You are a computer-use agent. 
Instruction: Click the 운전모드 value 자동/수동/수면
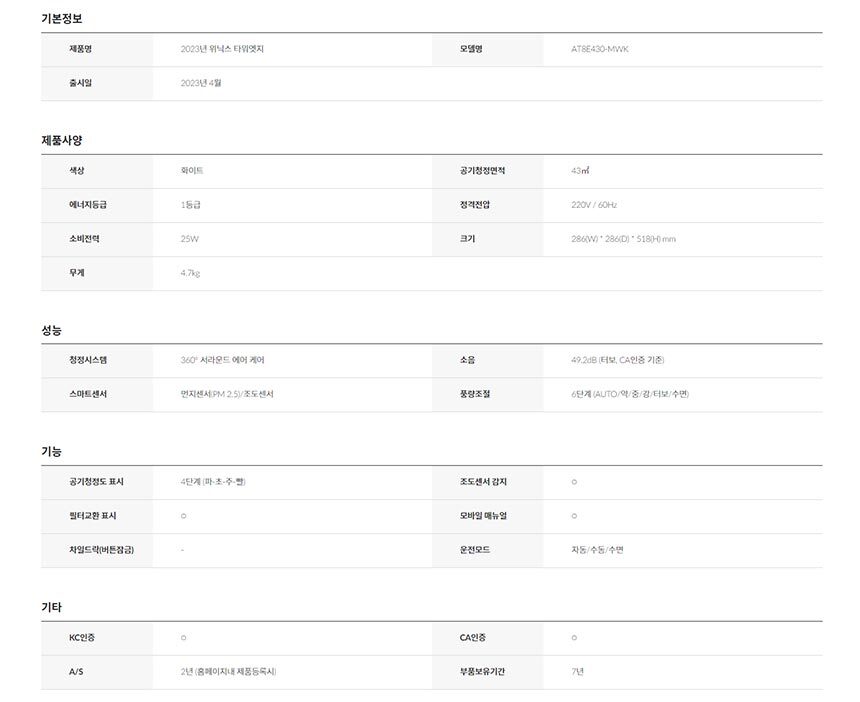point(597,550)
